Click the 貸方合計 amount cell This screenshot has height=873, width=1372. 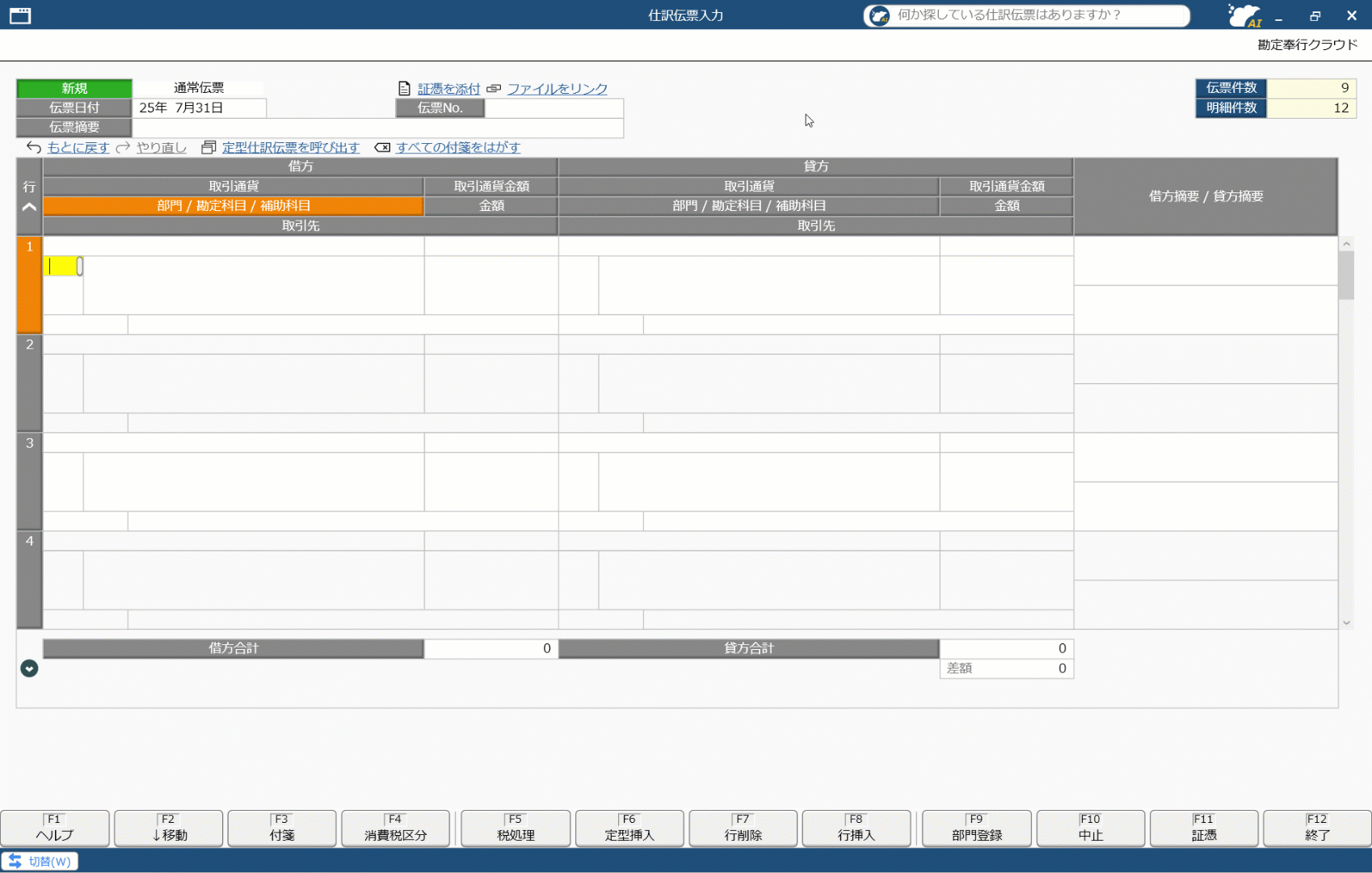1007,648
